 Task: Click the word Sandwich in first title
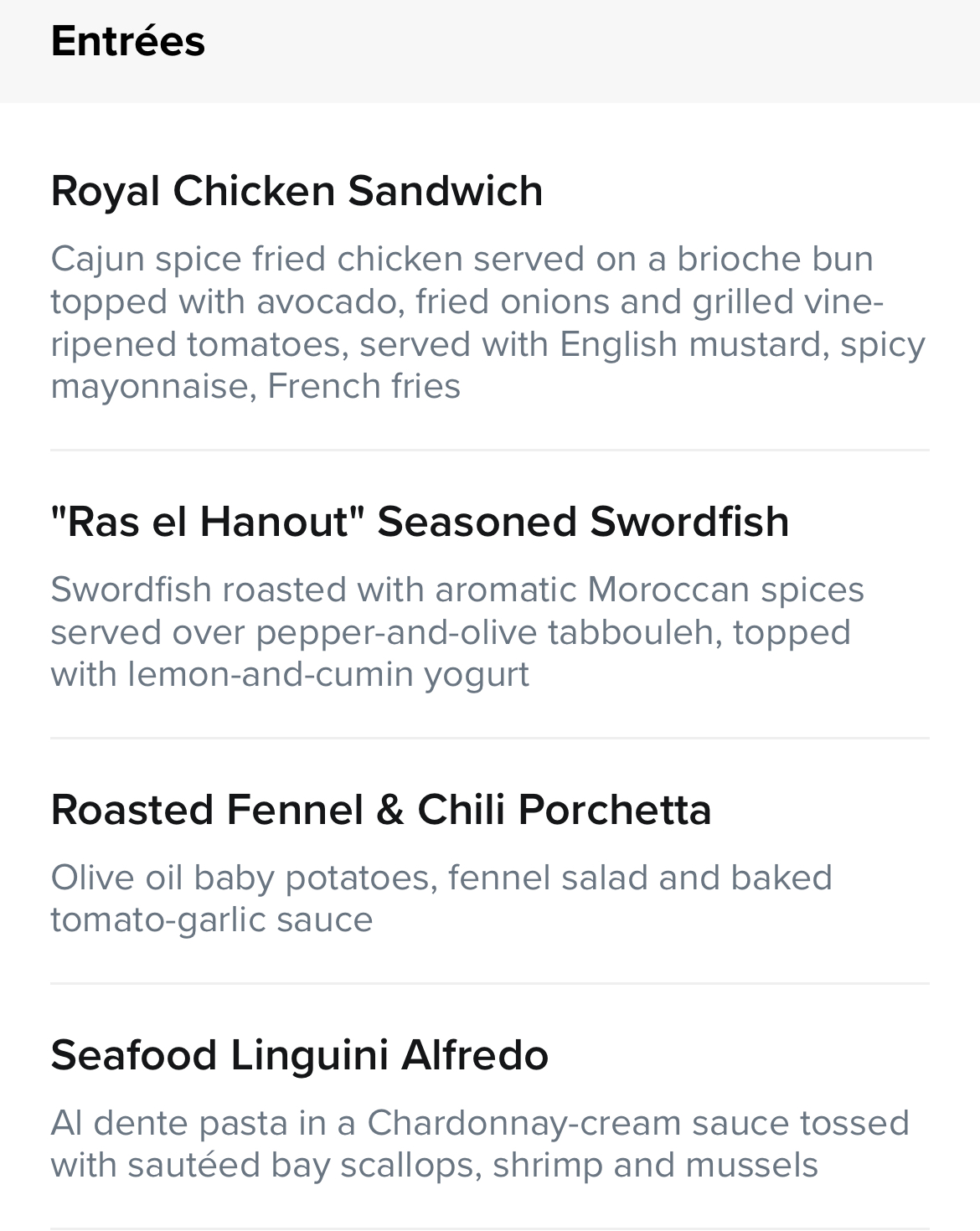coord(446,191)
